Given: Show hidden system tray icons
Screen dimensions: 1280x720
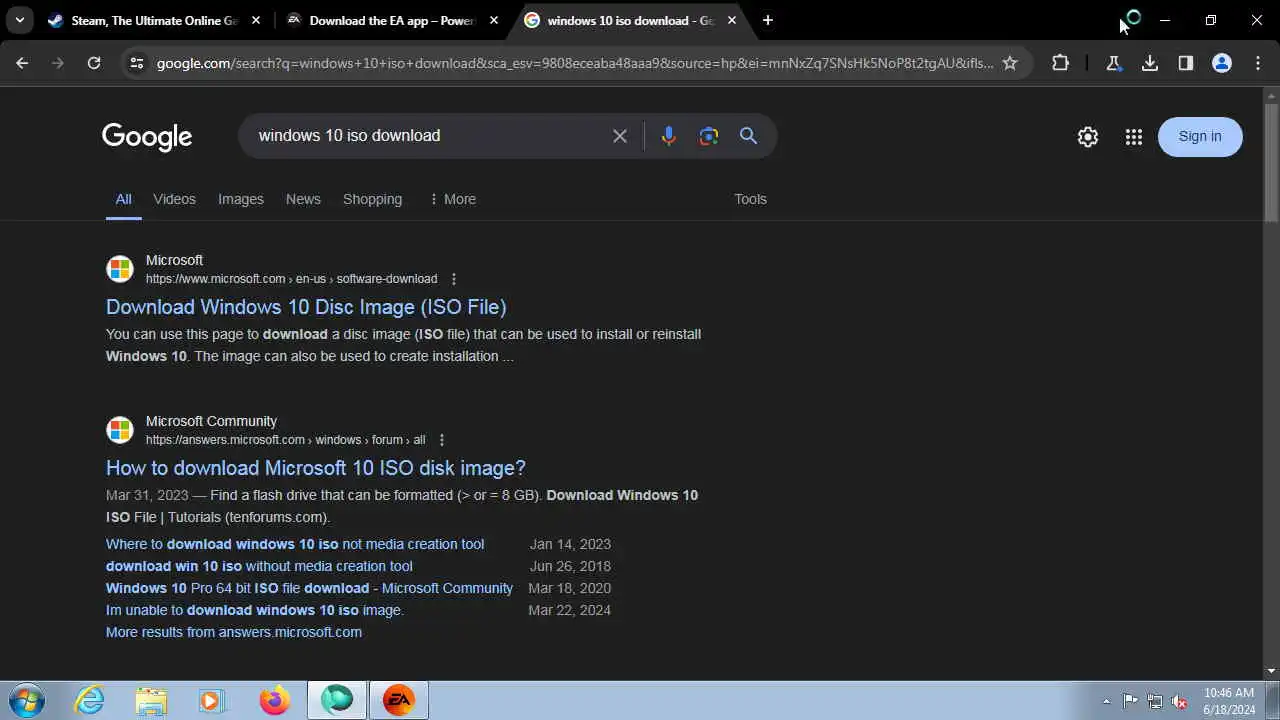Looking at the screenshot, I should pos(1106,701).
